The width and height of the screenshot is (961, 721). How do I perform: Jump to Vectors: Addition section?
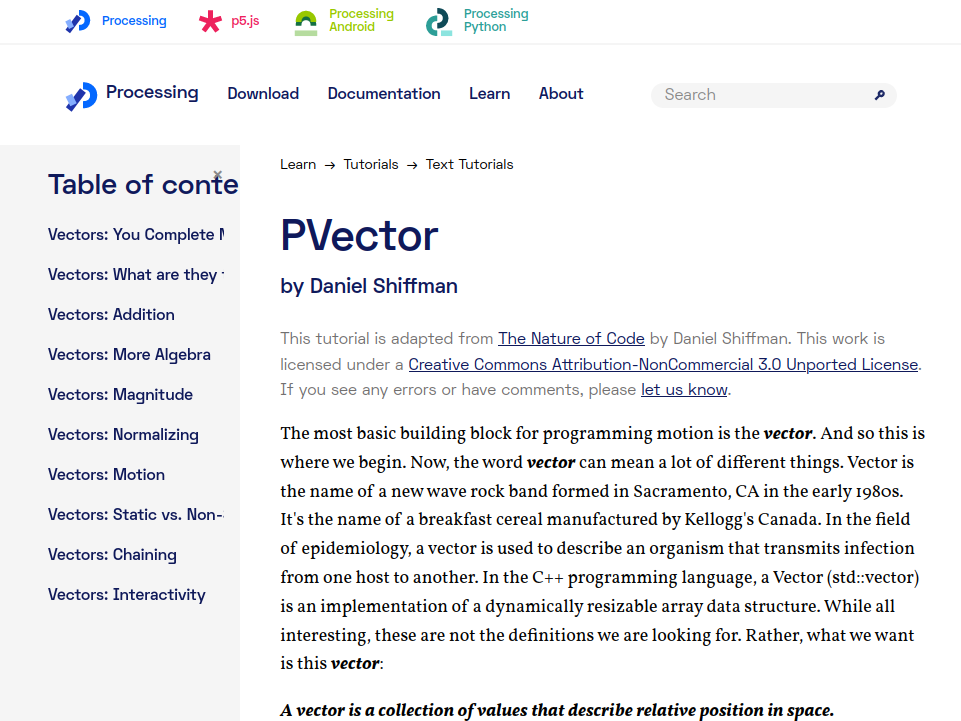coord(111,315)
